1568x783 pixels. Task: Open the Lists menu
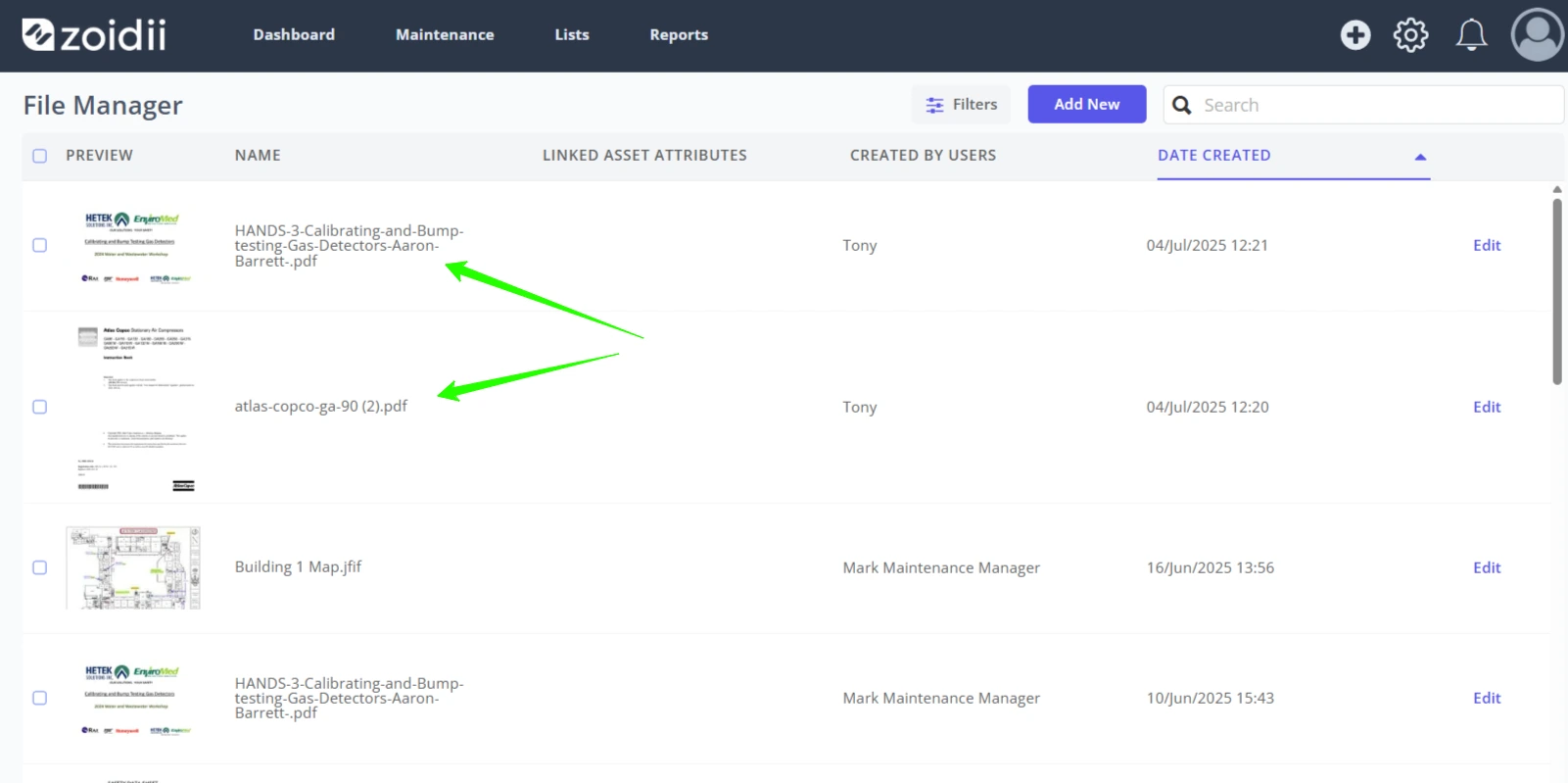click(572, 34)
